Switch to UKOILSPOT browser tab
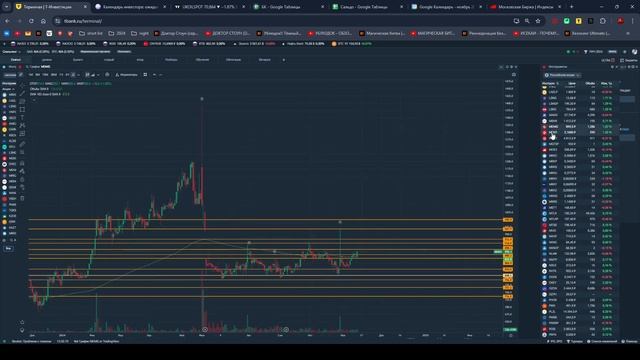The image size is (640, 360). (210, 7)
